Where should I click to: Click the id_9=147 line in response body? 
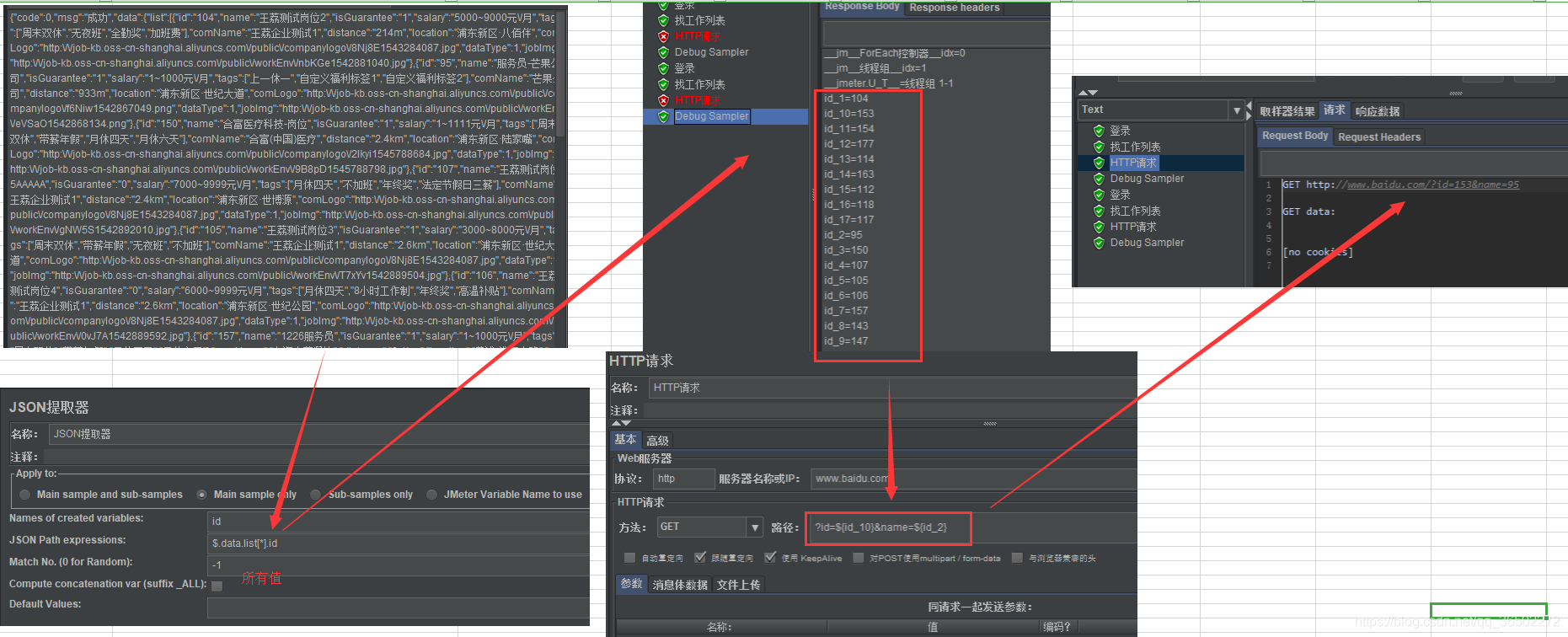[845, 341]
